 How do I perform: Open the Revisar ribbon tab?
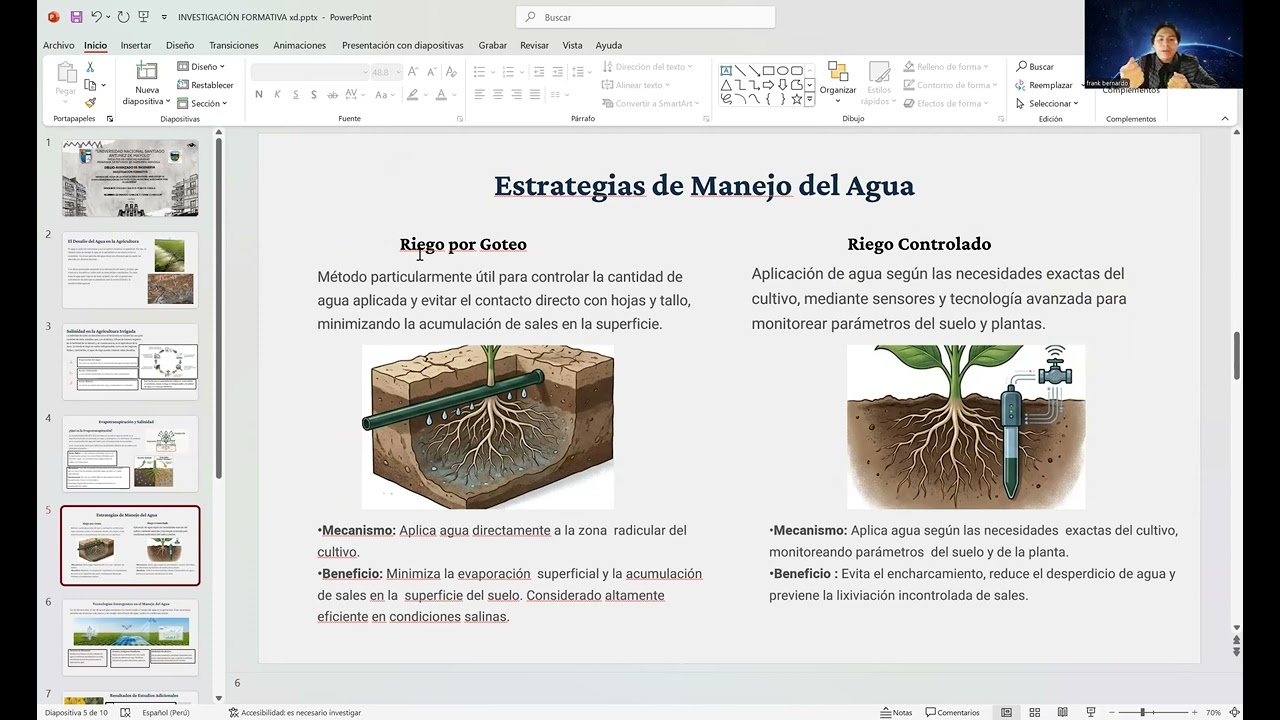(534, 45)
